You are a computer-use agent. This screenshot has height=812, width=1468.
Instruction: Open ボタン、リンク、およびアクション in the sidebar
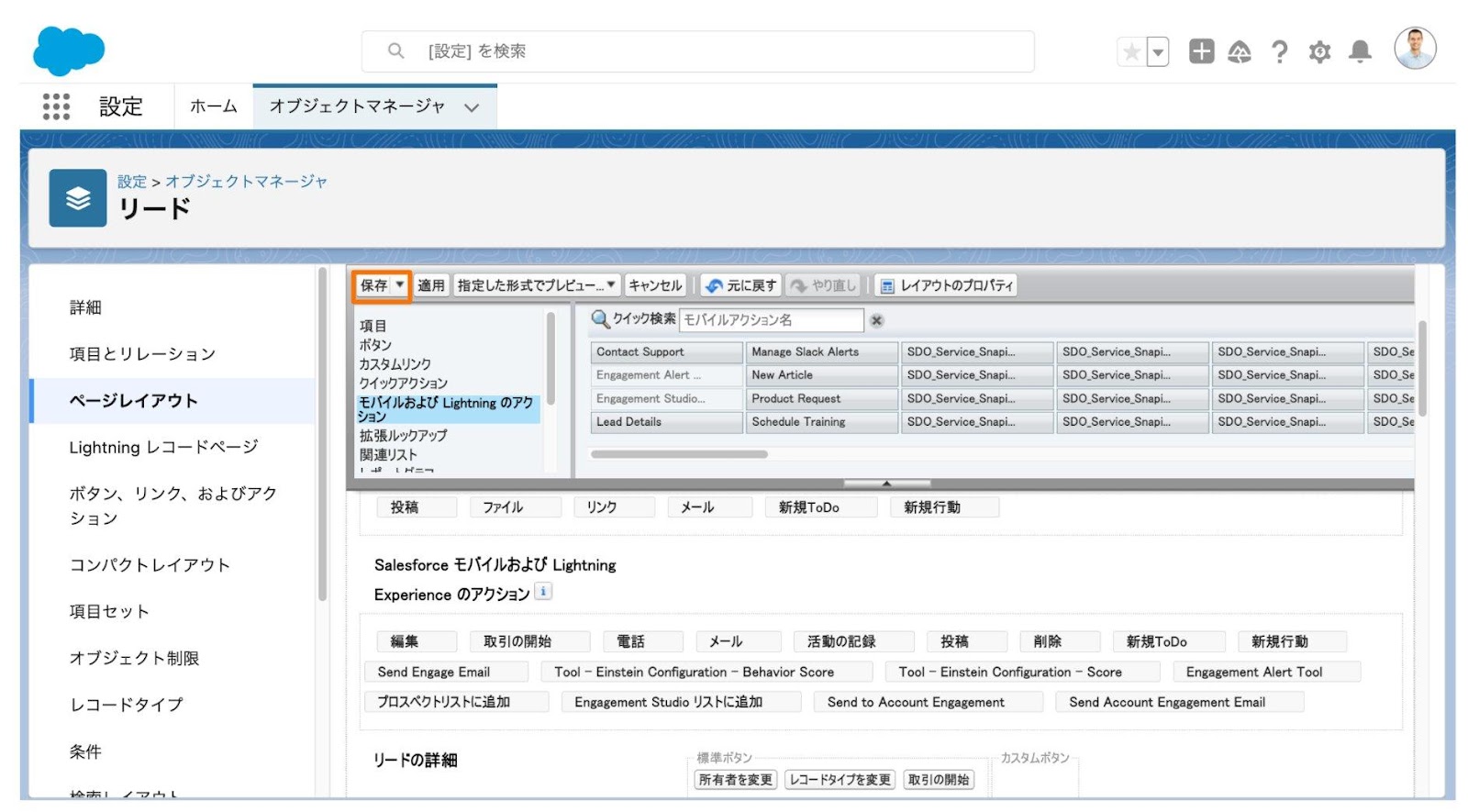pyautogui.click(x=172, y=506)
